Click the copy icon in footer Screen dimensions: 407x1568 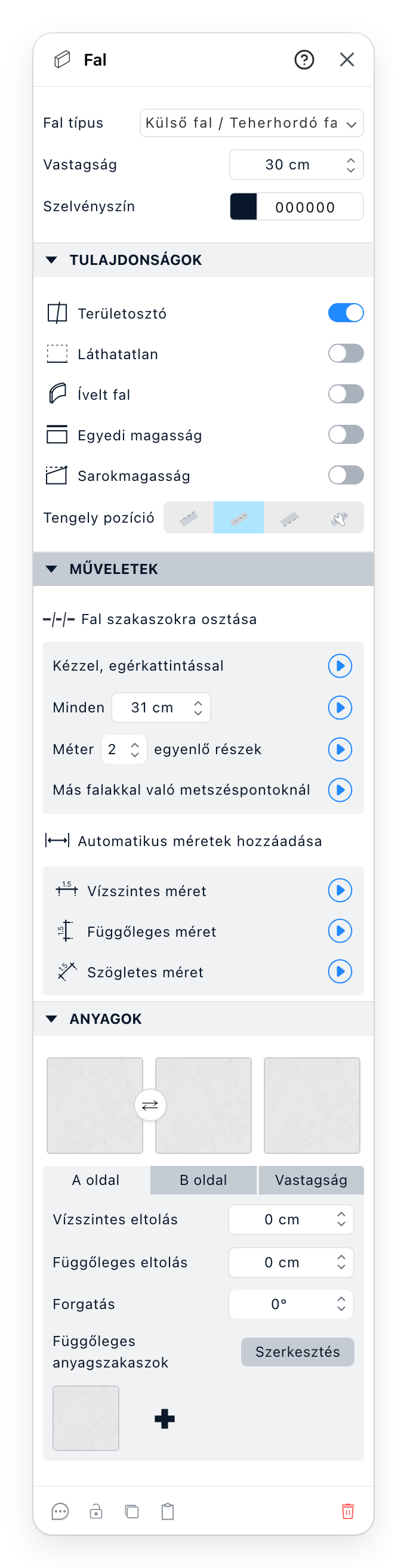pyautogui.click(x=132, y=1511)
